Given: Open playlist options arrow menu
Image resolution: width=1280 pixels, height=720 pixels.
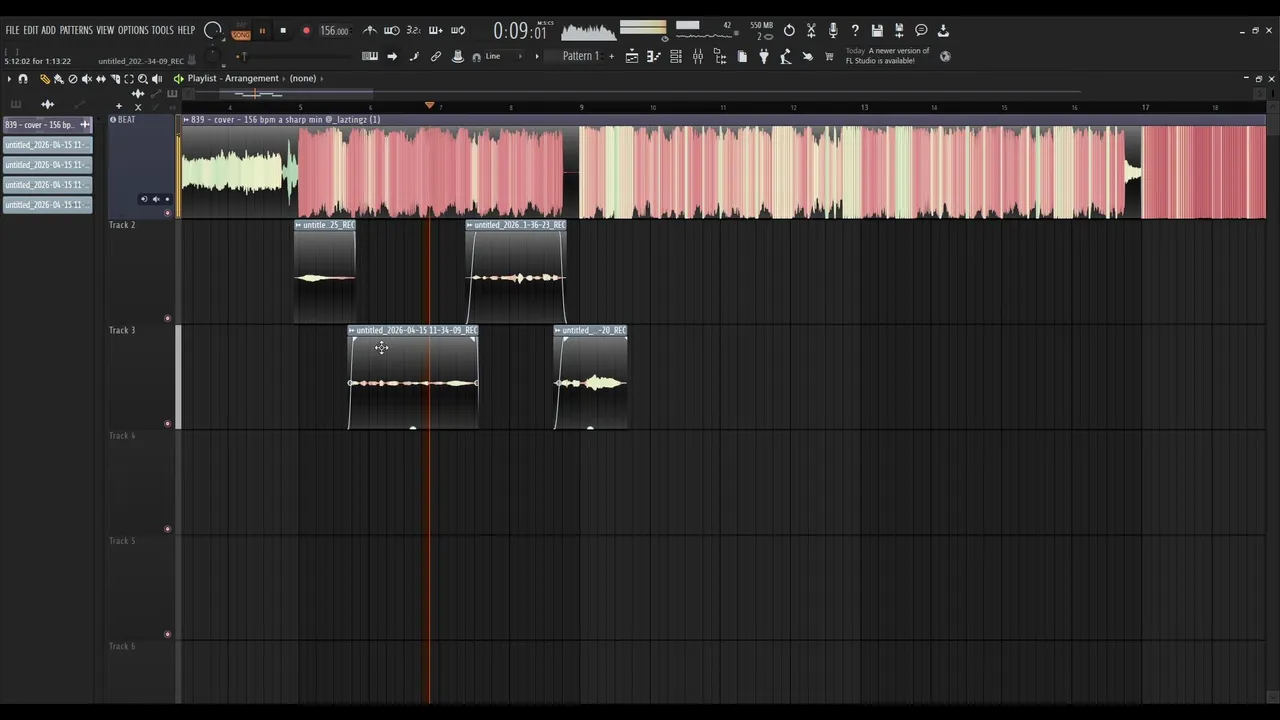Looking at the screenshot, I should pyautogui.click(x=9, y=79).
